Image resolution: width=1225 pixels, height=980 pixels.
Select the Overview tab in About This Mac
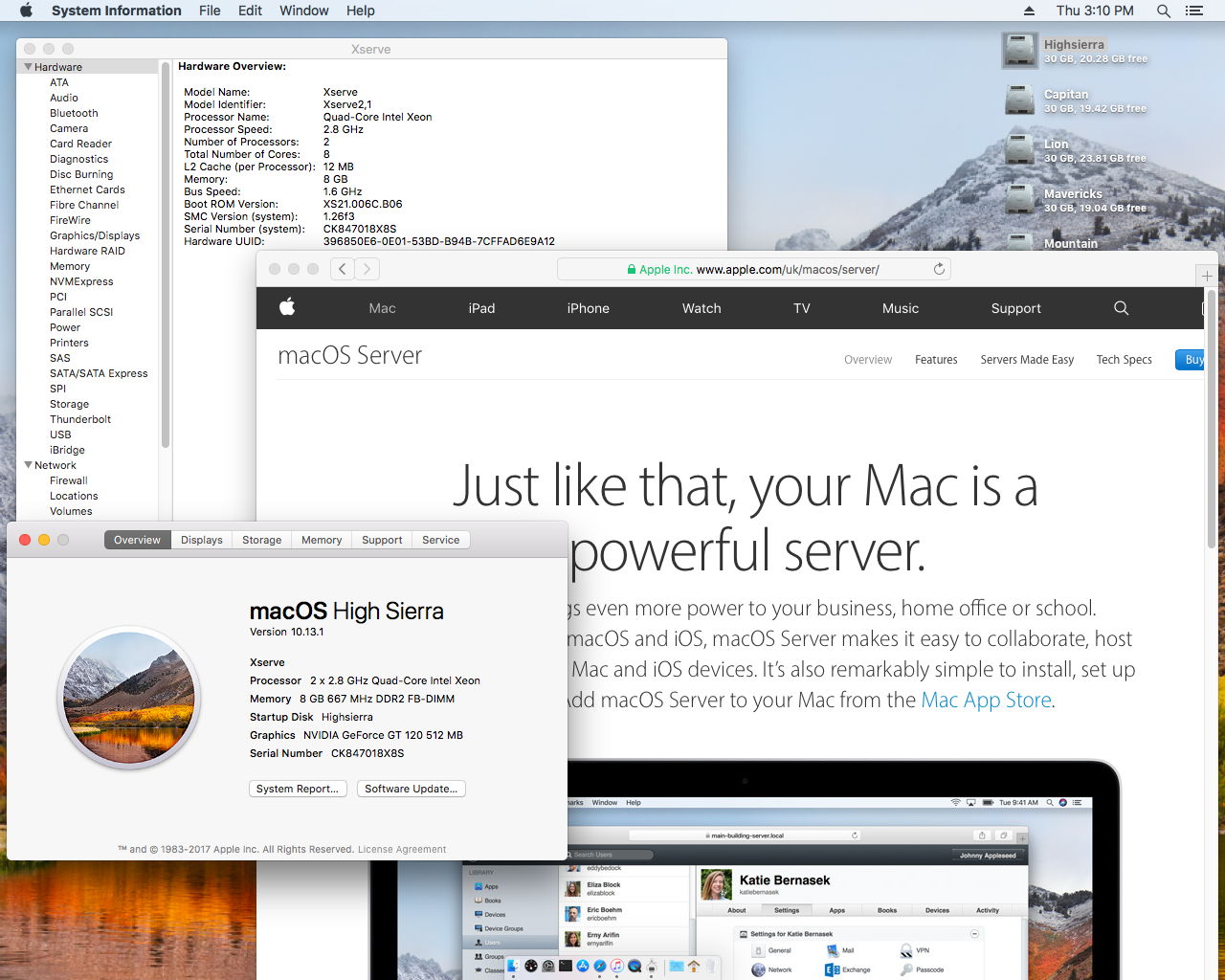pyautogui.click(x=137, y=540)
